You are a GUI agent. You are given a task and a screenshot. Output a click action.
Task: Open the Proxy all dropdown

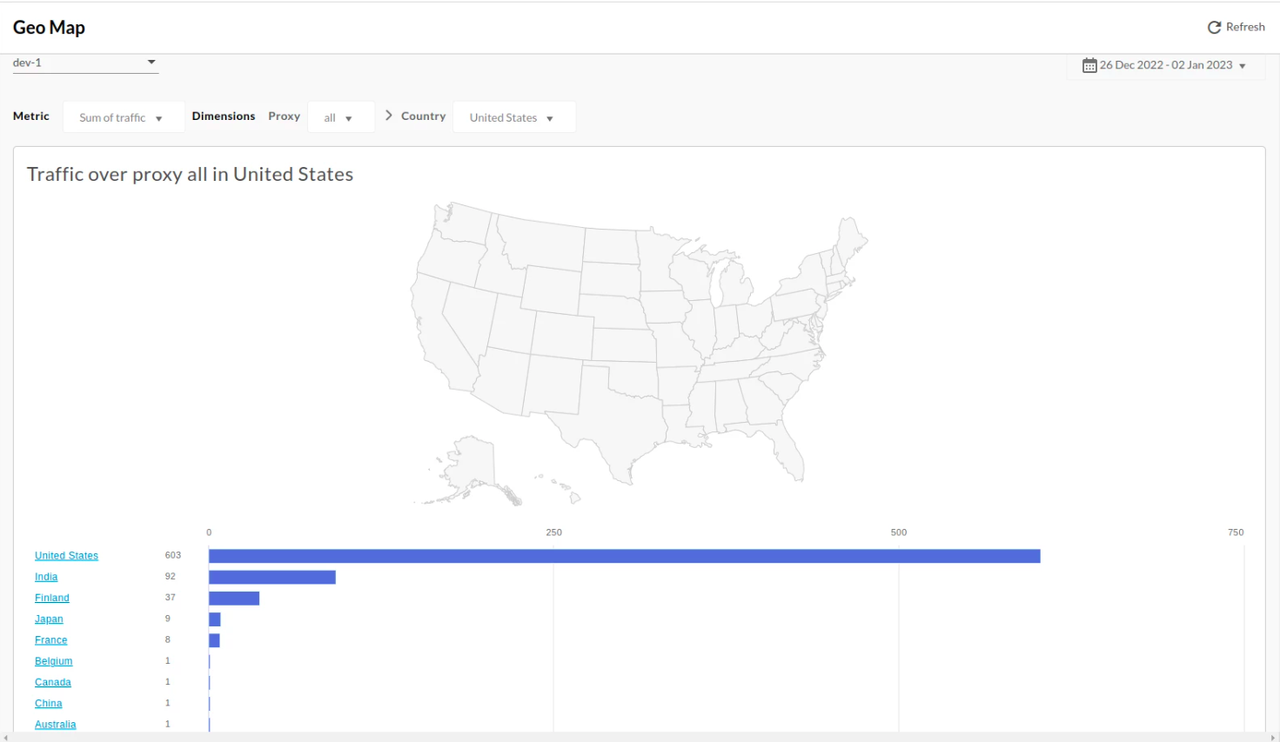click(340, 118)
